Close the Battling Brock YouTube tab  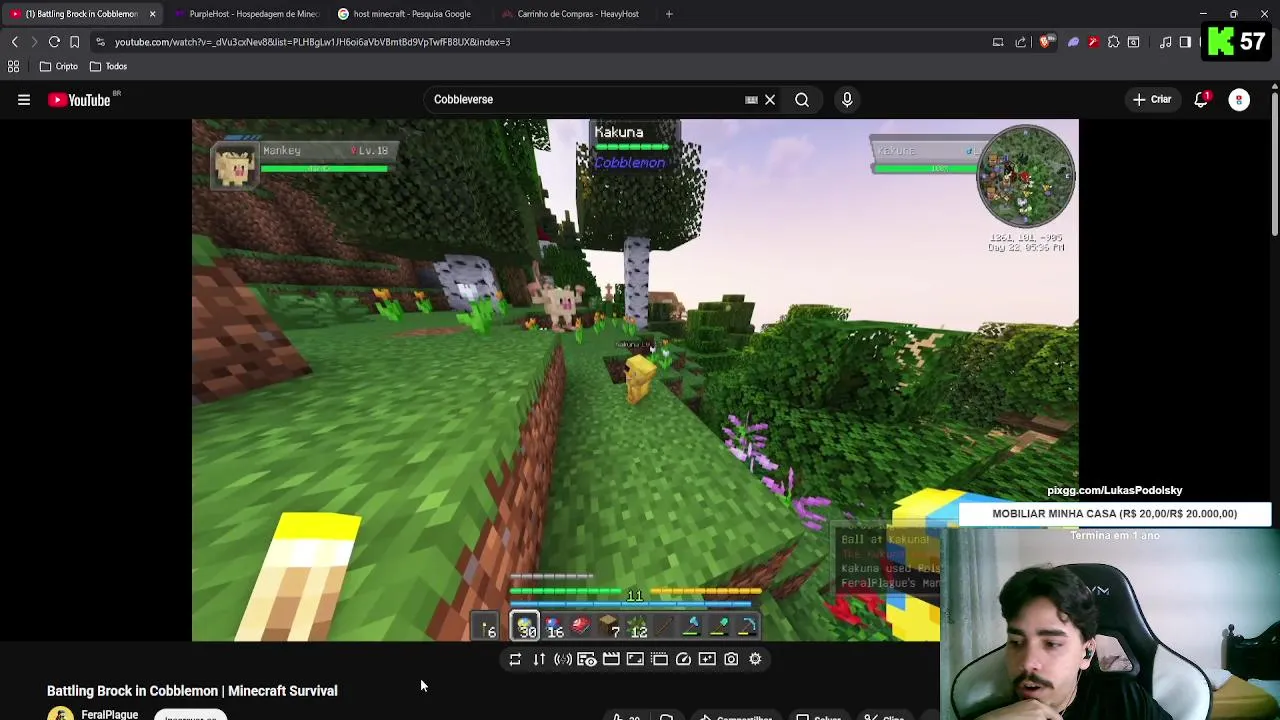click(152, 14)
